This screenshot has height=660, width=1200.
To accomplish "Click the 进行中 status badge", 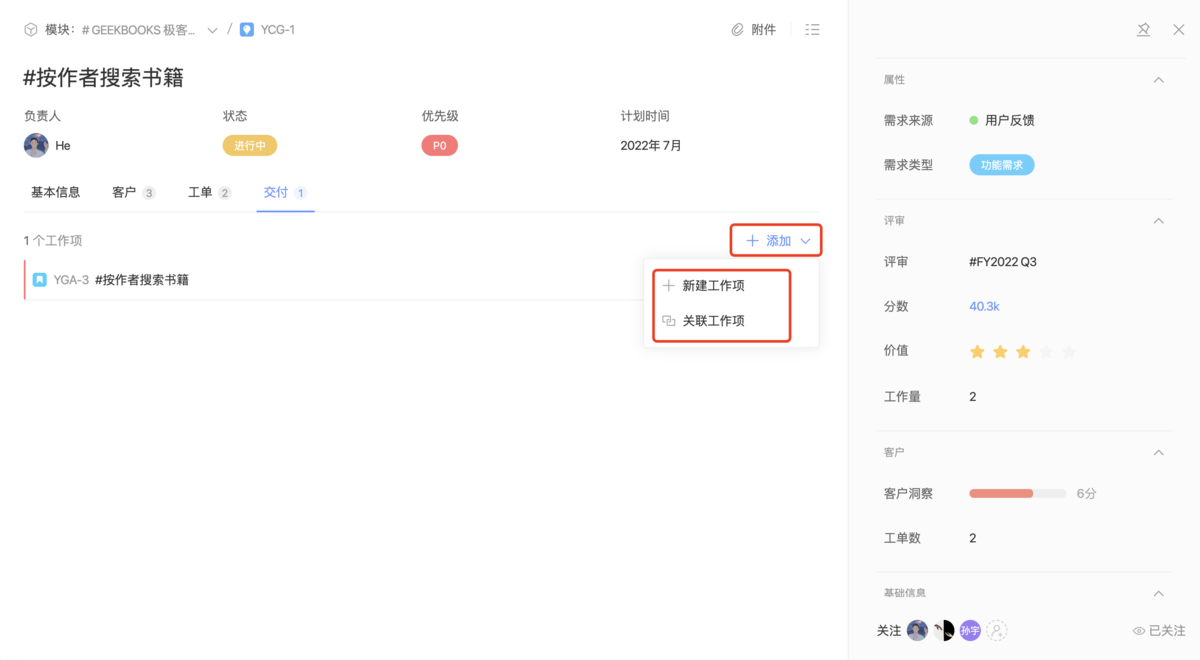I will tap(249, 145).
